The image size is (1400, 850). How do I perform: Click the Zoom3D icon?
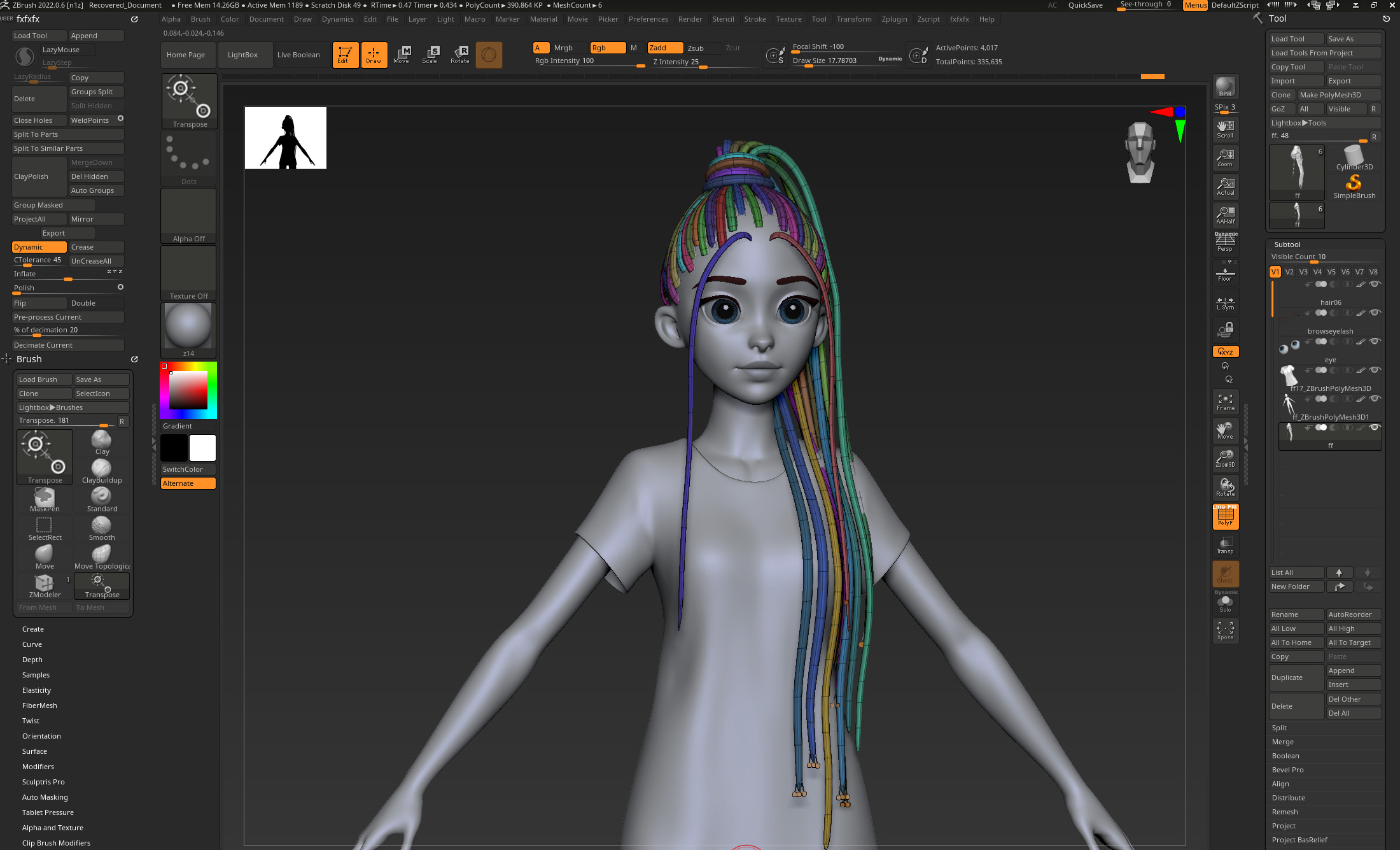click(1225, 458)
